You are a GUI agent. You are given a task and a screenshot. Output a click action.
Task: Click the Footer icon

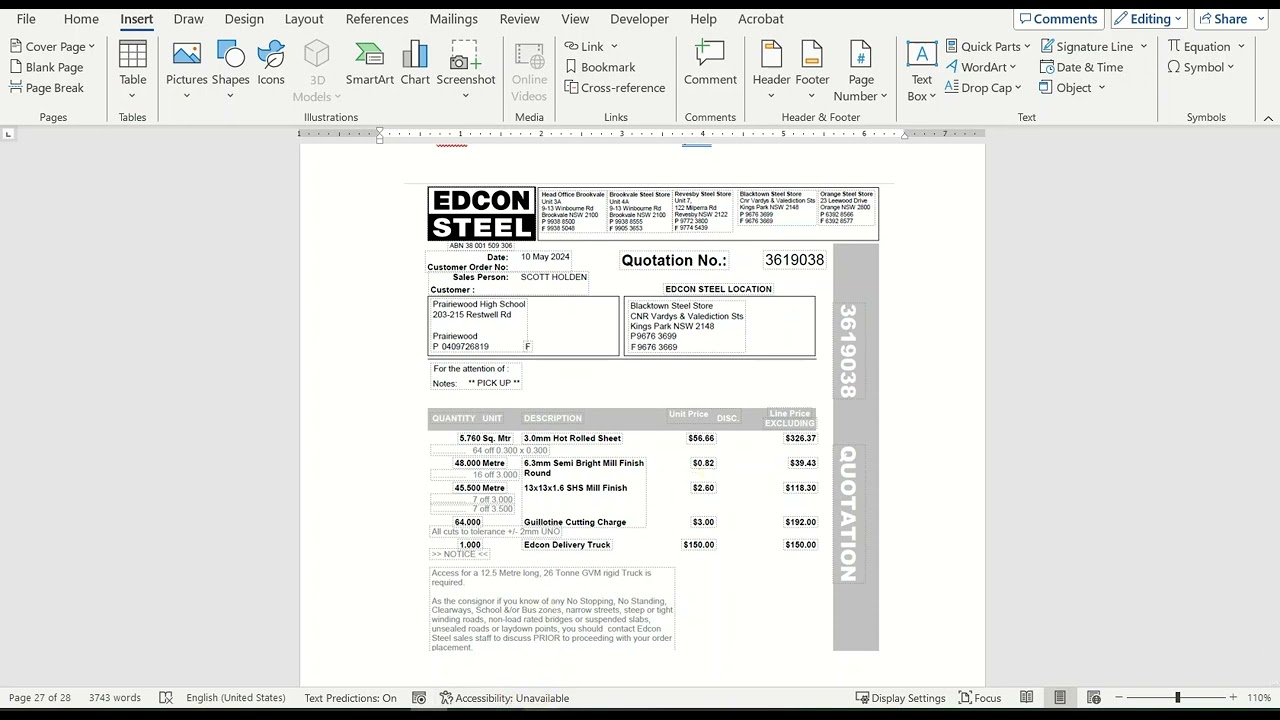[812, 55]
